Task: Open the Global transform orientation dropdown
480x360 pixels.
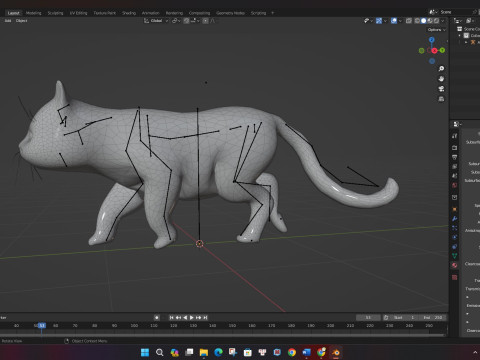Action: [156, 21]
